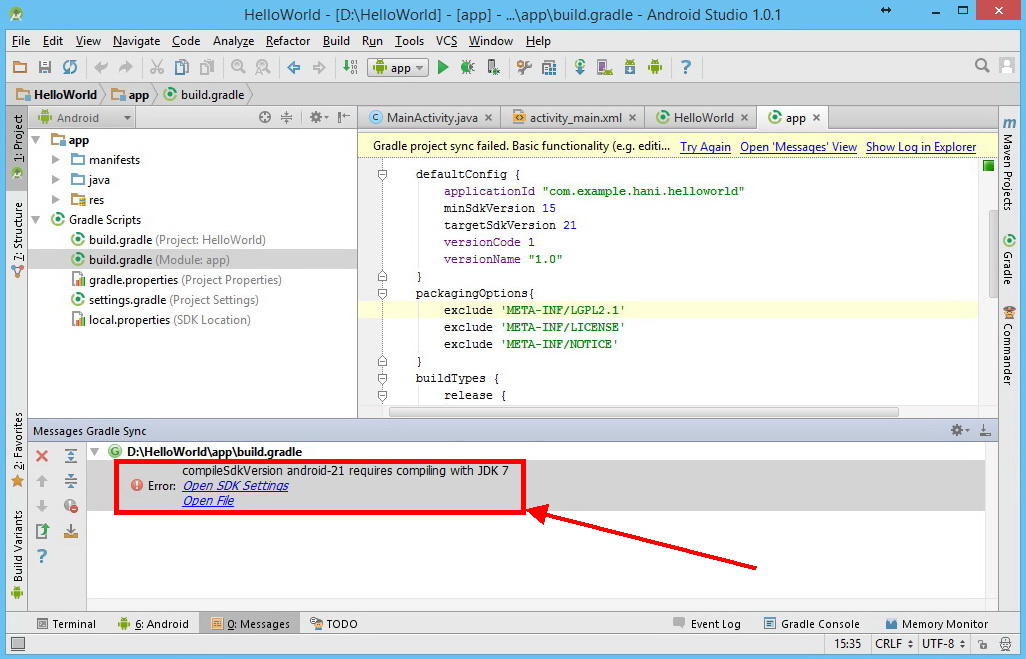Open SDK Manager icon
The image size is (1026, 659).
(x=629, y=67)
